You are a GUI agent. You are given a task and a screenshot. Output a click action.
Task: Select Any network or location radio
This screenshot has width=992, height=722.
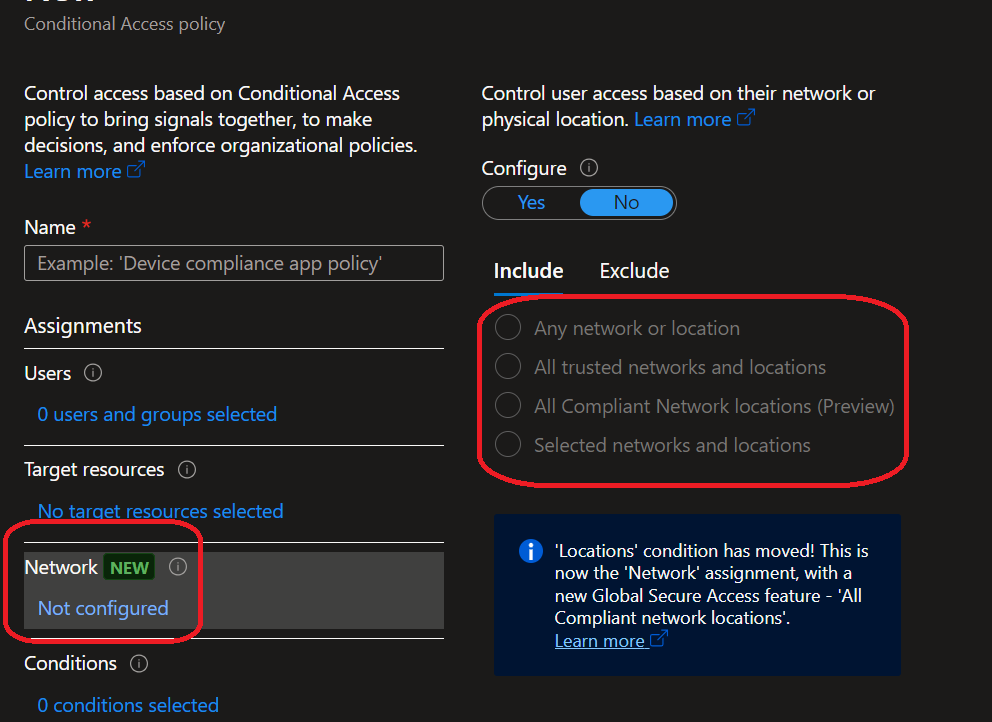coord(508,328)
